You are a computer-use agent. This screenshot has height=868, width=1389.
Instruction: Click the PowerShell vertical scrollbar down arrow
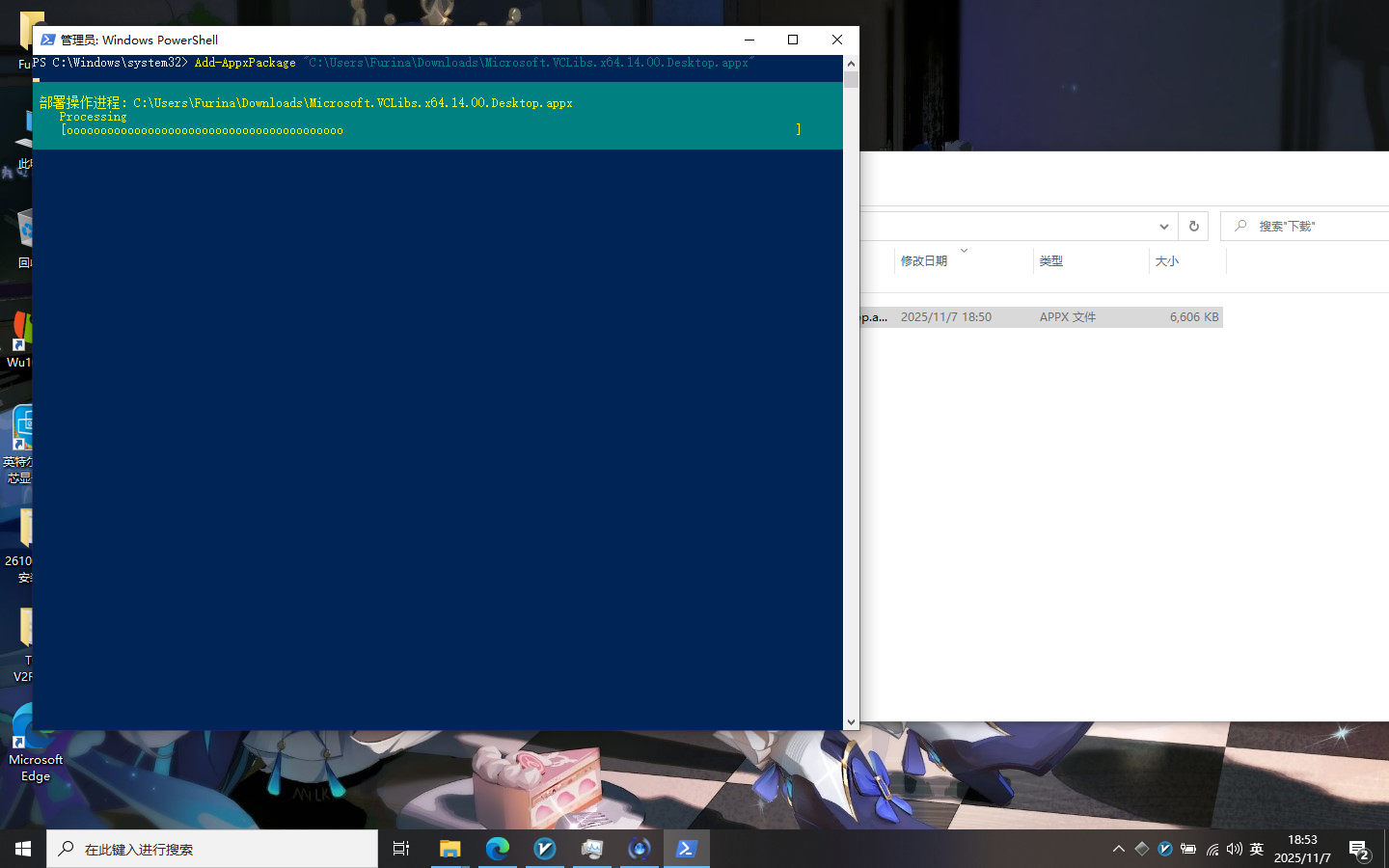[851, 721]
